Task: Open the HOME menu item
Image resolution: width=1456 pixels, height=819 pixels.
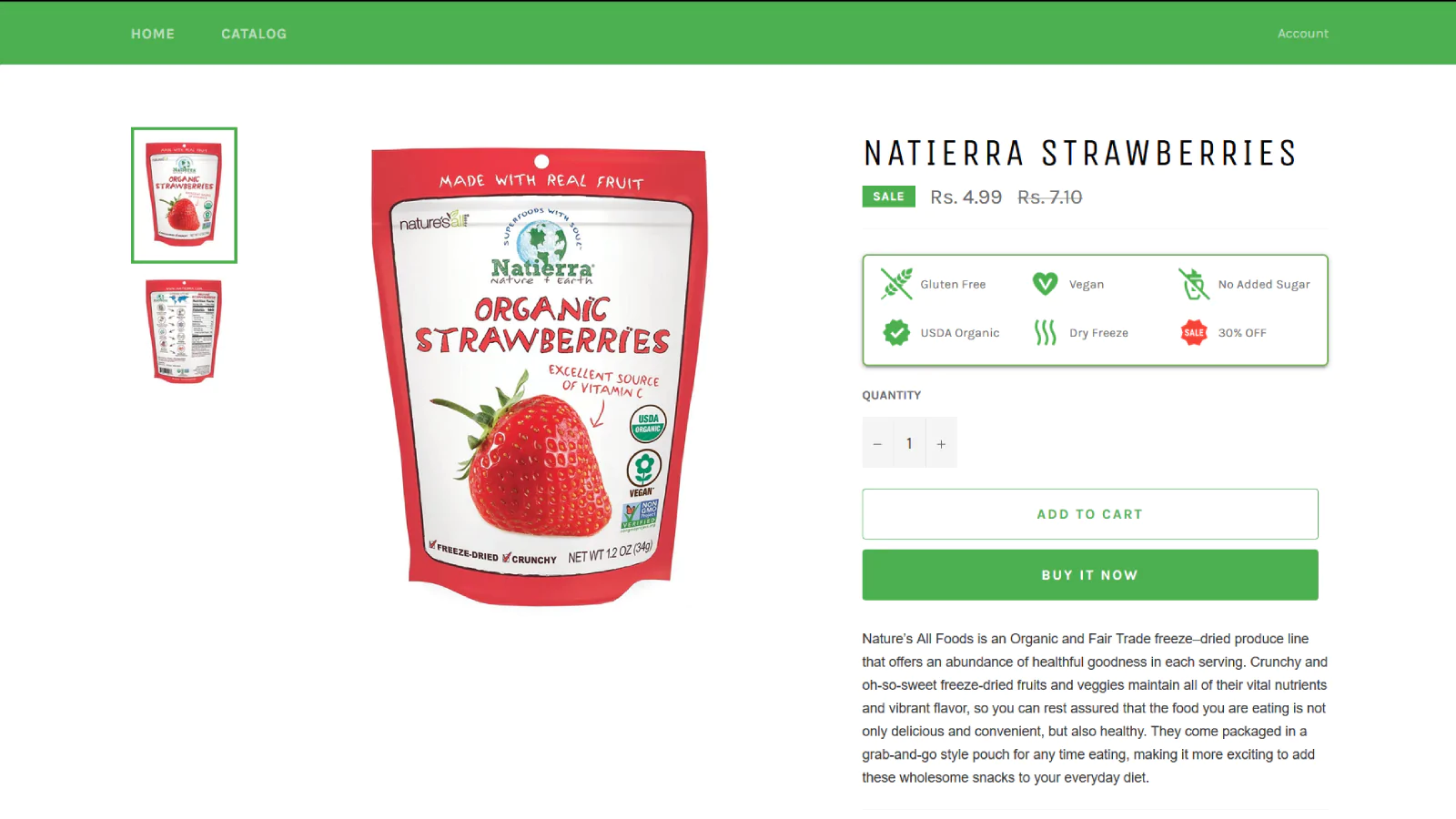Action: point(153,34)
